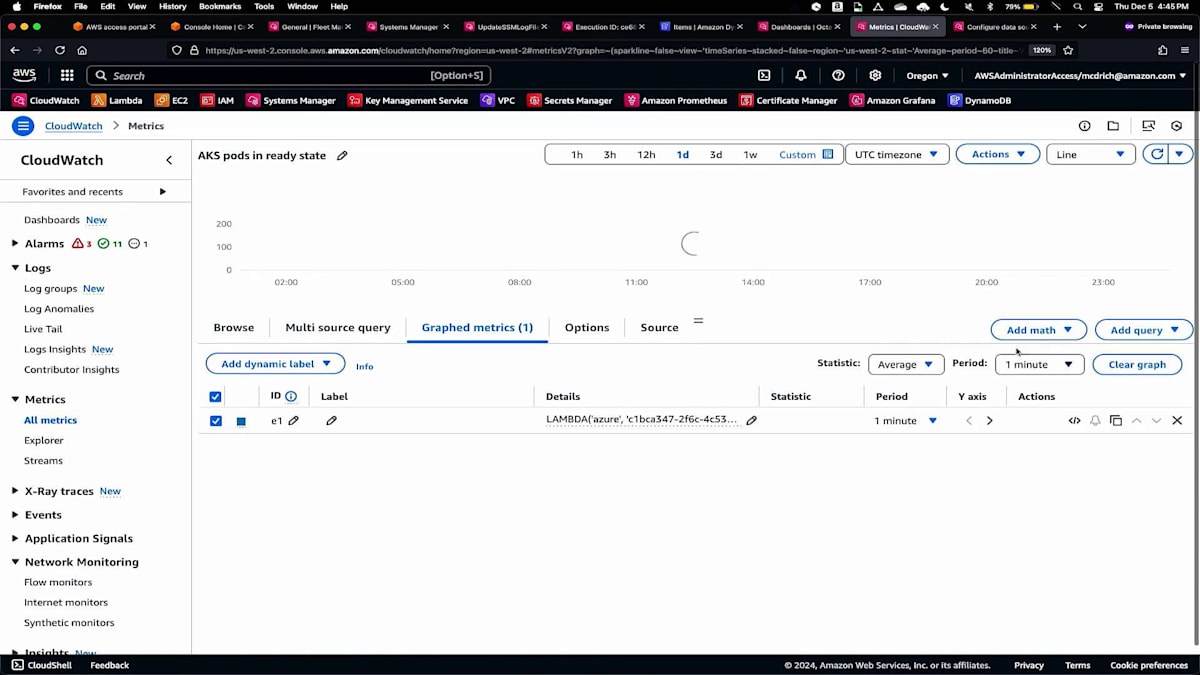Open the Add math dropdown
Viewport: 1200px width, 675px height.
pyautogui.click(x=1039, y=330)
